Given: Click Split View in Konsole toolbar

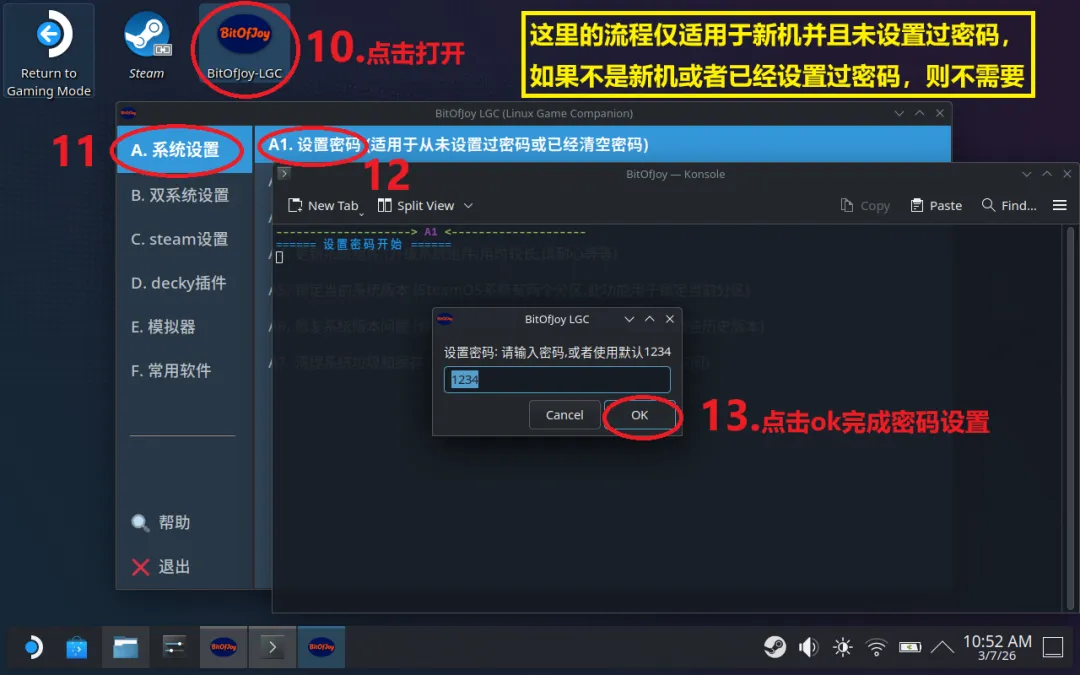Looking at the screenshot, I should [417, 205].
